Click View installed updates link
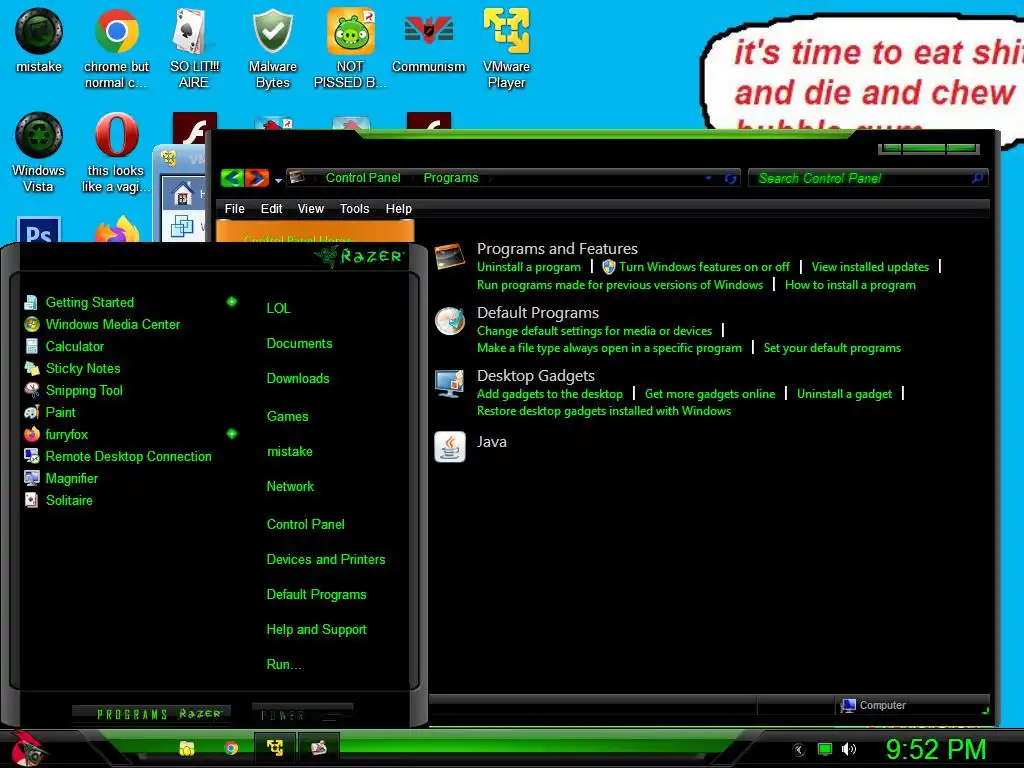Image resolution: width=1024 pixels, height=768 pixels. 870,266
